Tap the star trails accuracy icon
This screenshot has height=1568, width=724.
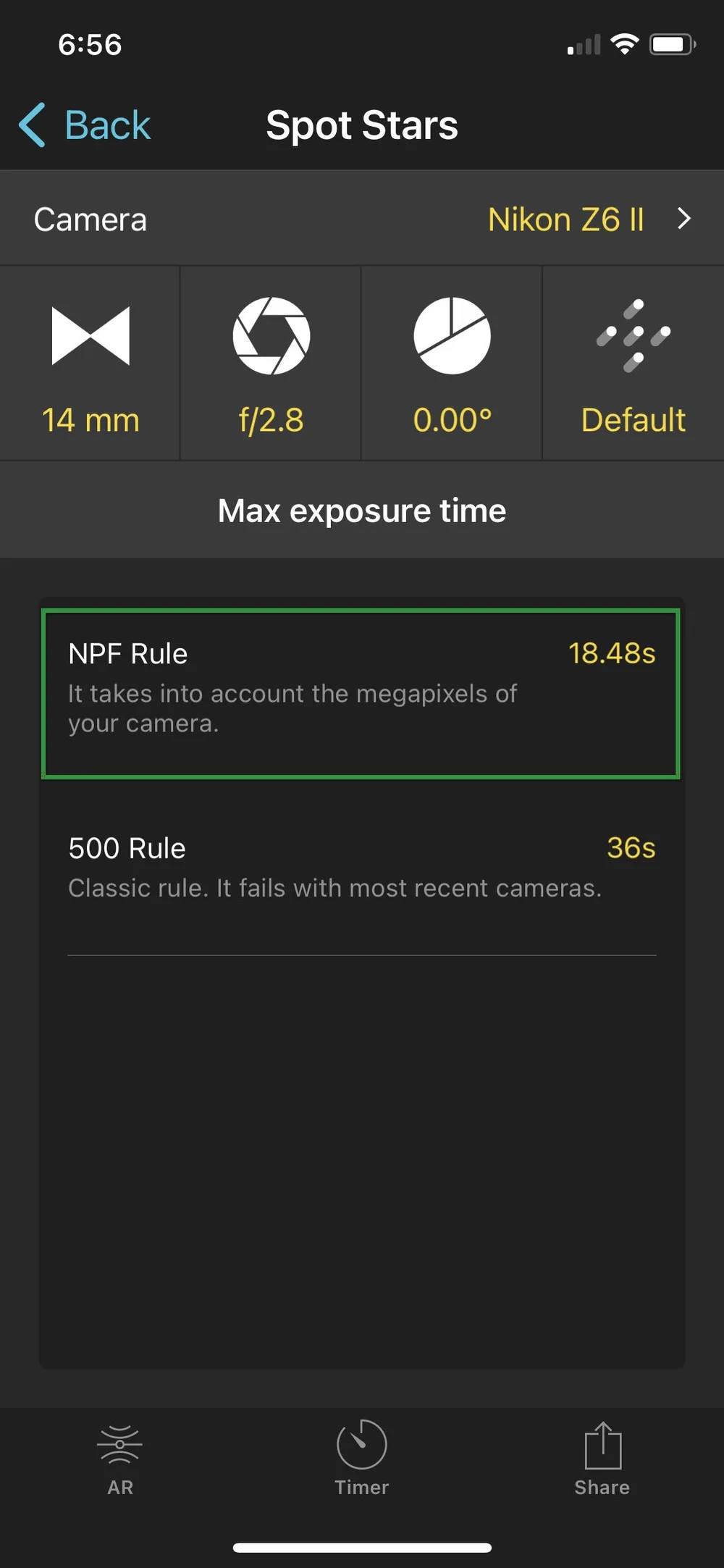pos(633,335)
